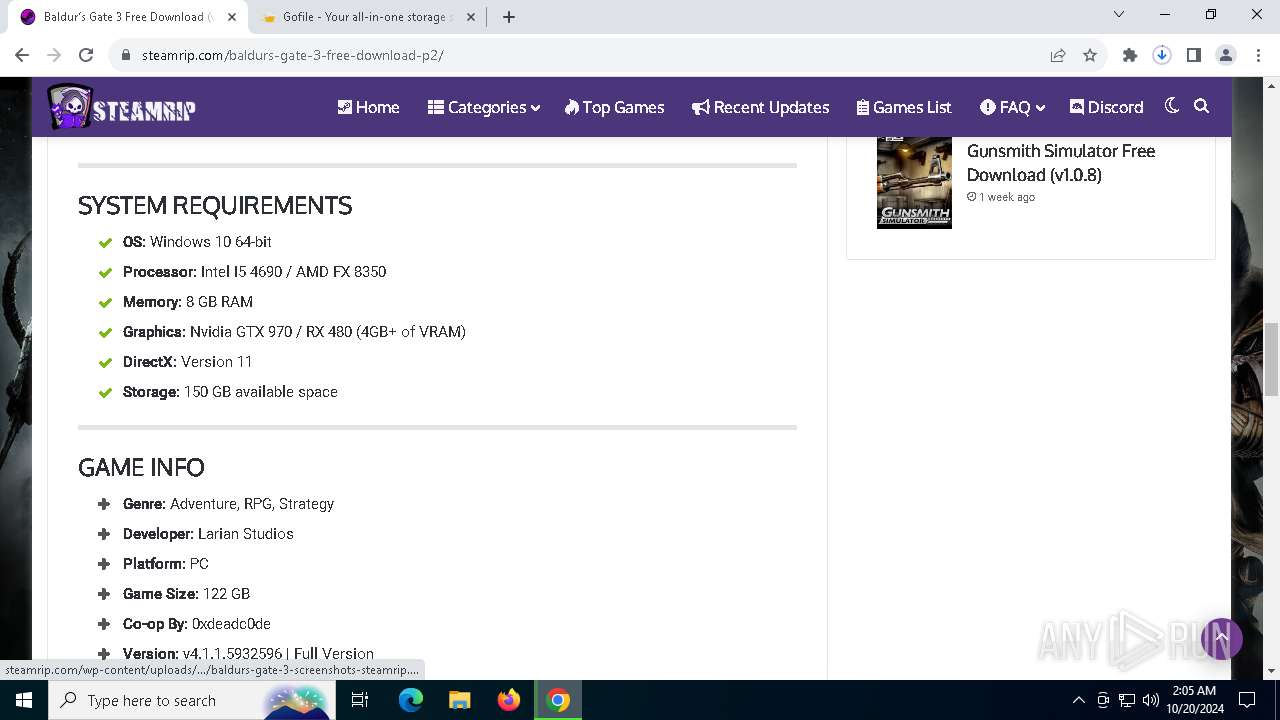Open the notification center icon
The image size is (1280, 720).
click(1246, 700)
